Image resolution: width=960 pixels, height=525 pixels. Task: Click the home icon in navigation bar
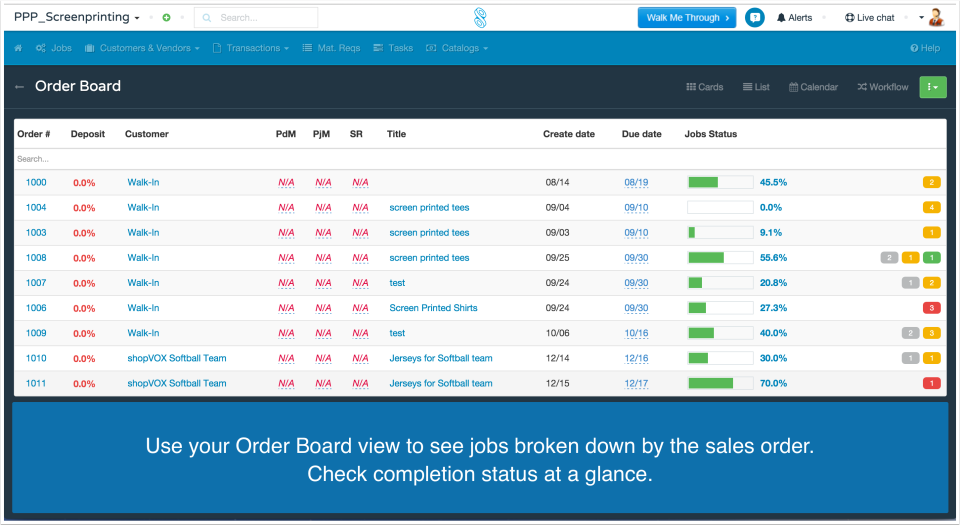18,48
